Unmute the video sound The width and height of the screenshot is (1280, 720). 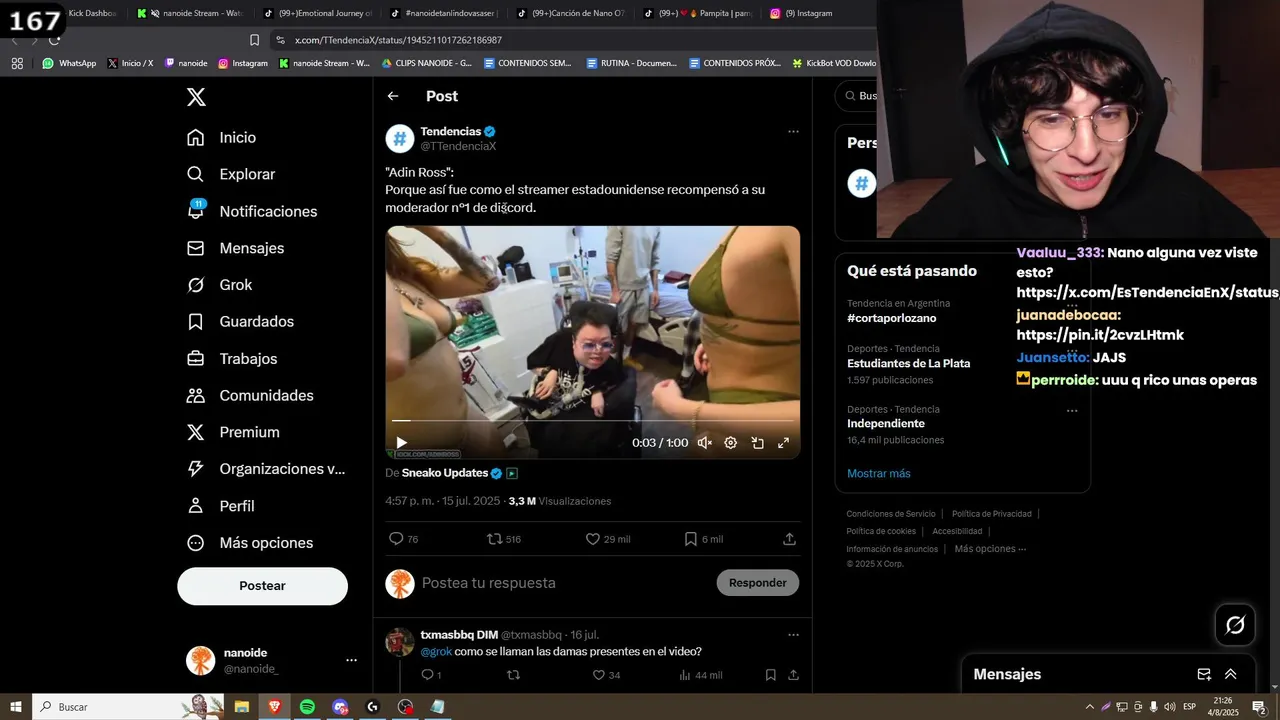coord(704,442)
